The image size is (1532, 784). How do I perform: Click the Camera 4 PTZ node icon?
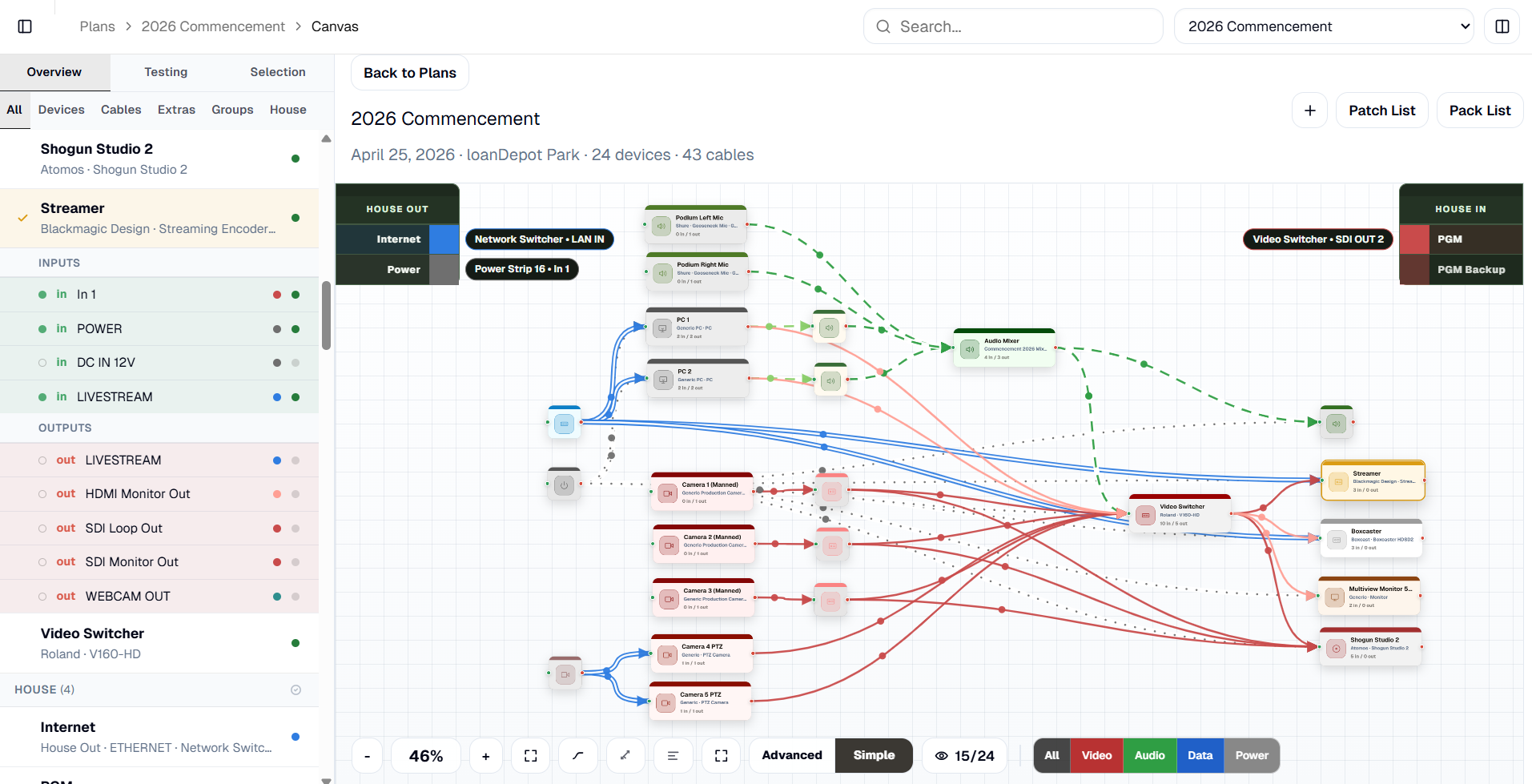pyautogui.click(x=667, y=654)
